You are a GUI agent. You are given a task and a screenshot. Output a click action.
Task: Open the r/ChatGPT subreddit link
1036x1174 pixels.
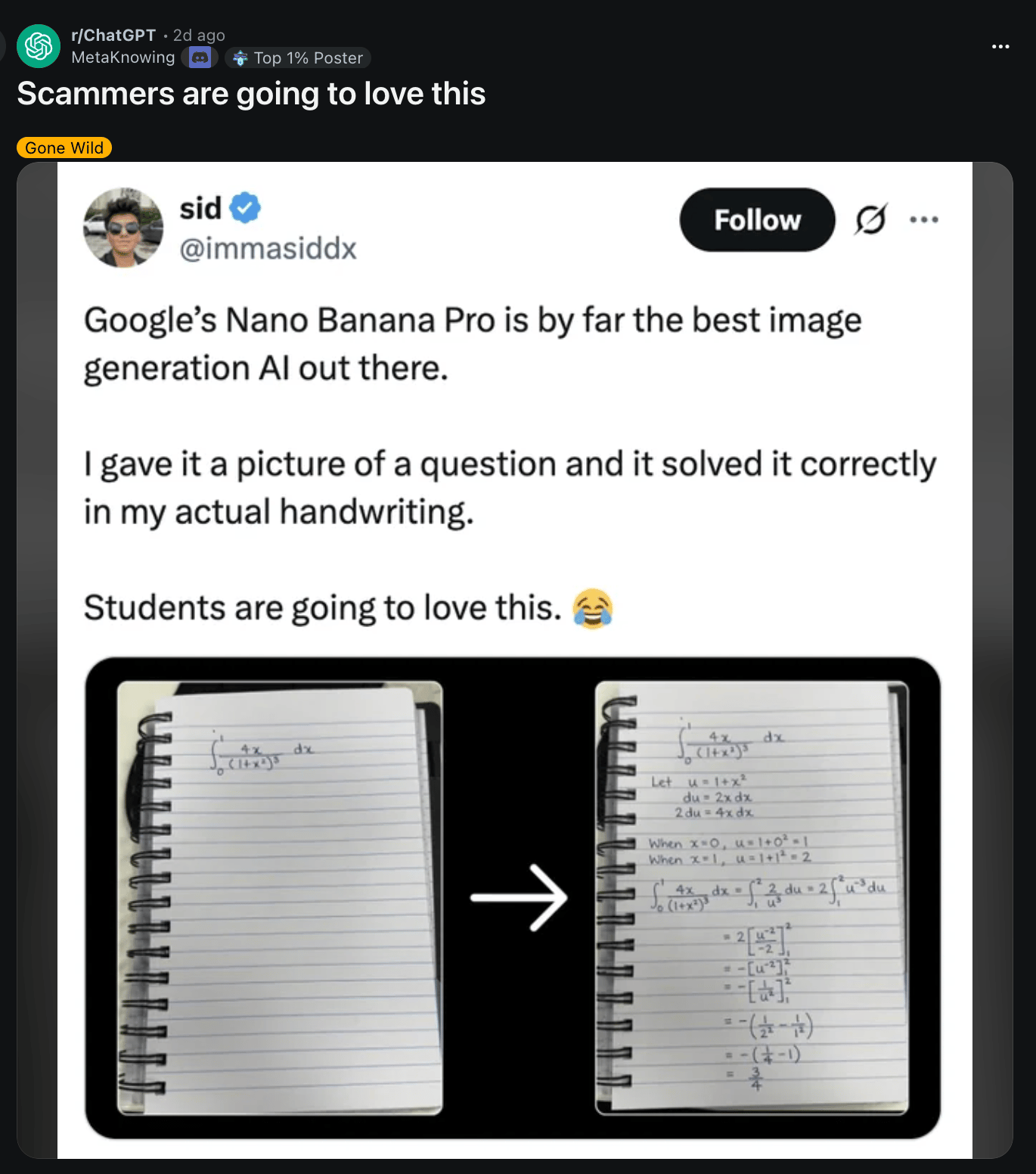pyautogui.click(x=113, y=36)
